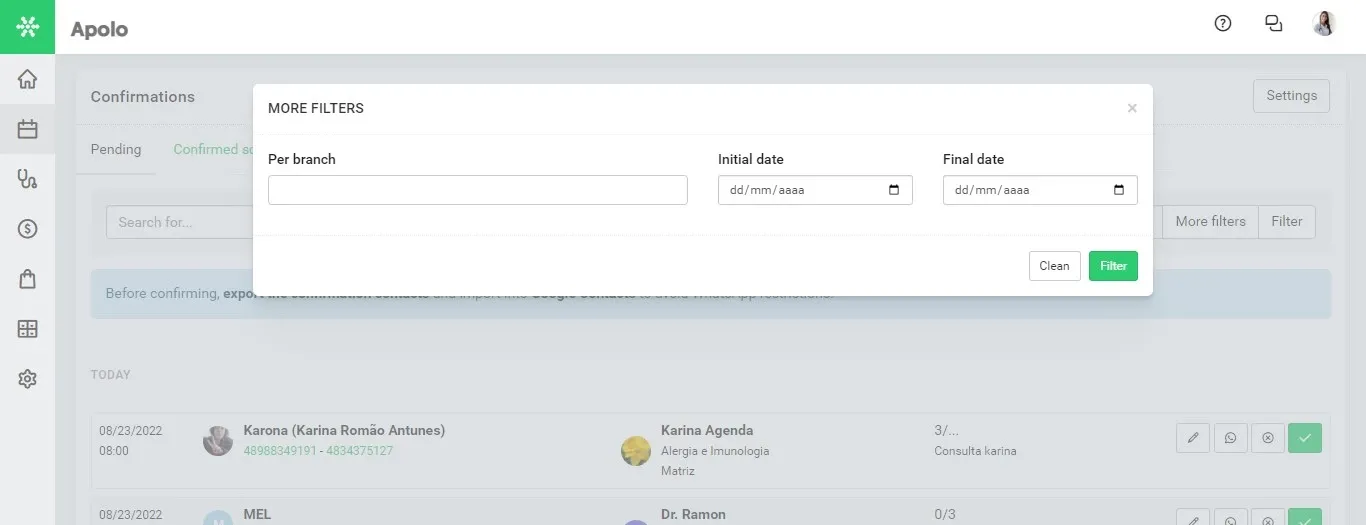Open the shopping bag sidebar icon
The height and width of the screenshot is (525, 1366).
pyautogui.click(x=27, y=279)
